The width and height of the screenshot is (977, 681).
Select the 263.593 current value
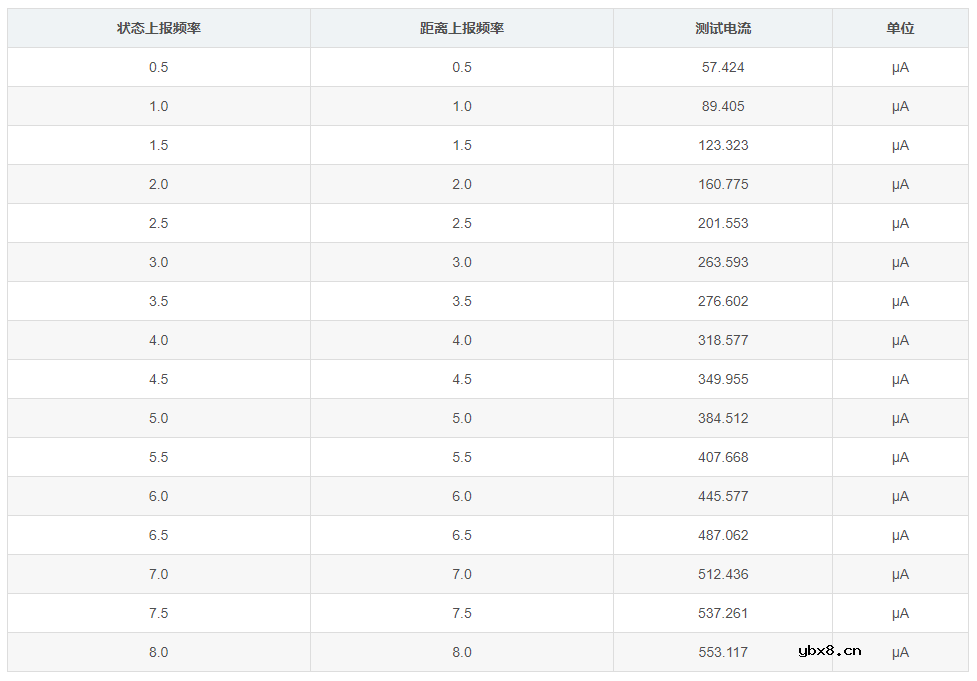pos(723,262)
